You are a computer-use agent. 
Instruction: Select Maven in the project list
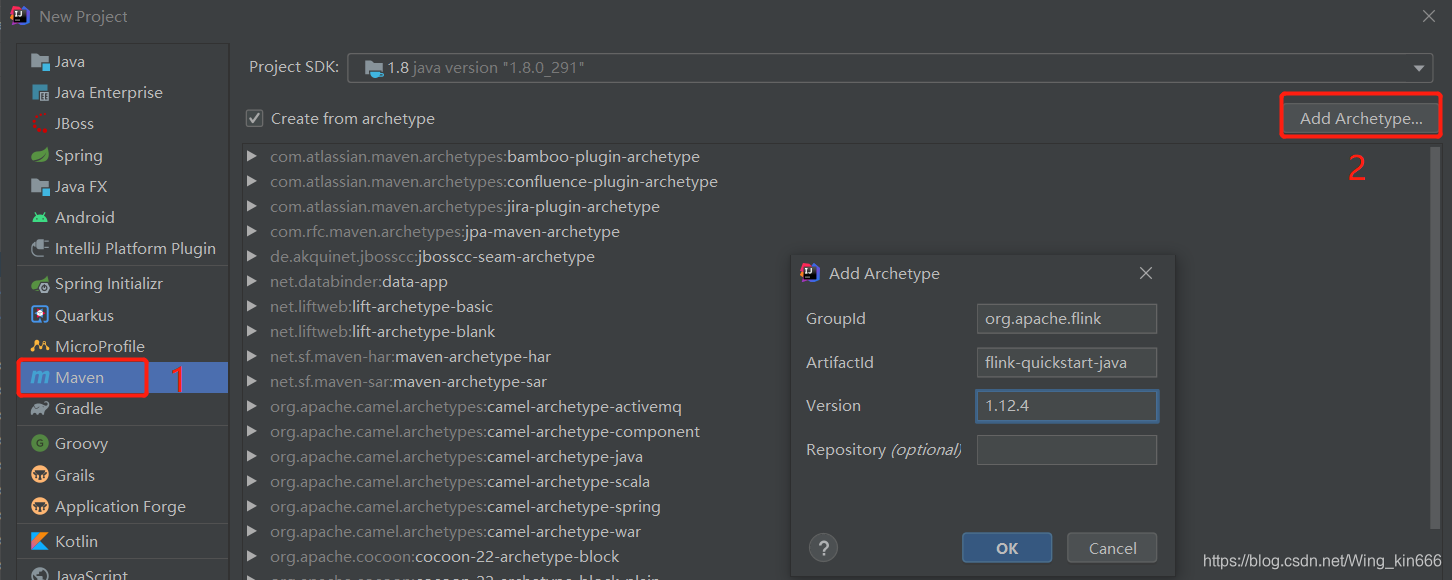click(x=123, y=377)
